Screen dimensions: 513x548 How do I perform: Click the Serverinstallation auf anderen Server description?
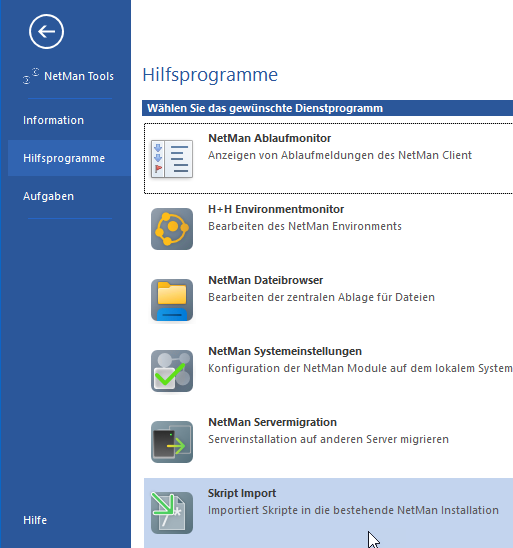[328, 439]
